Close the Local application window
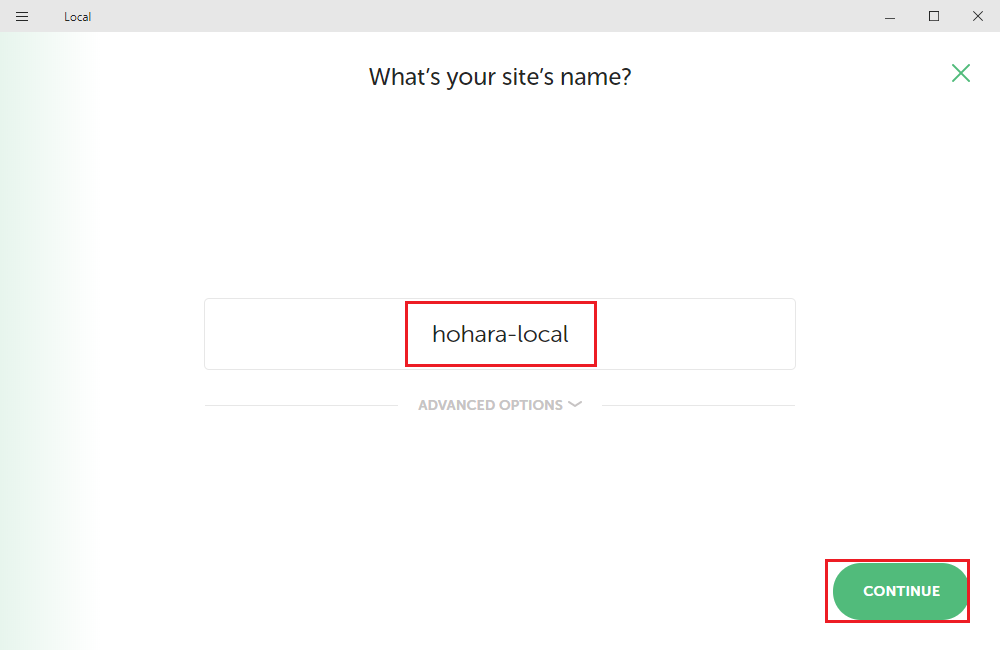This screenshot has height=650, width=1000. pyautogui.click(x=977, y=16)
